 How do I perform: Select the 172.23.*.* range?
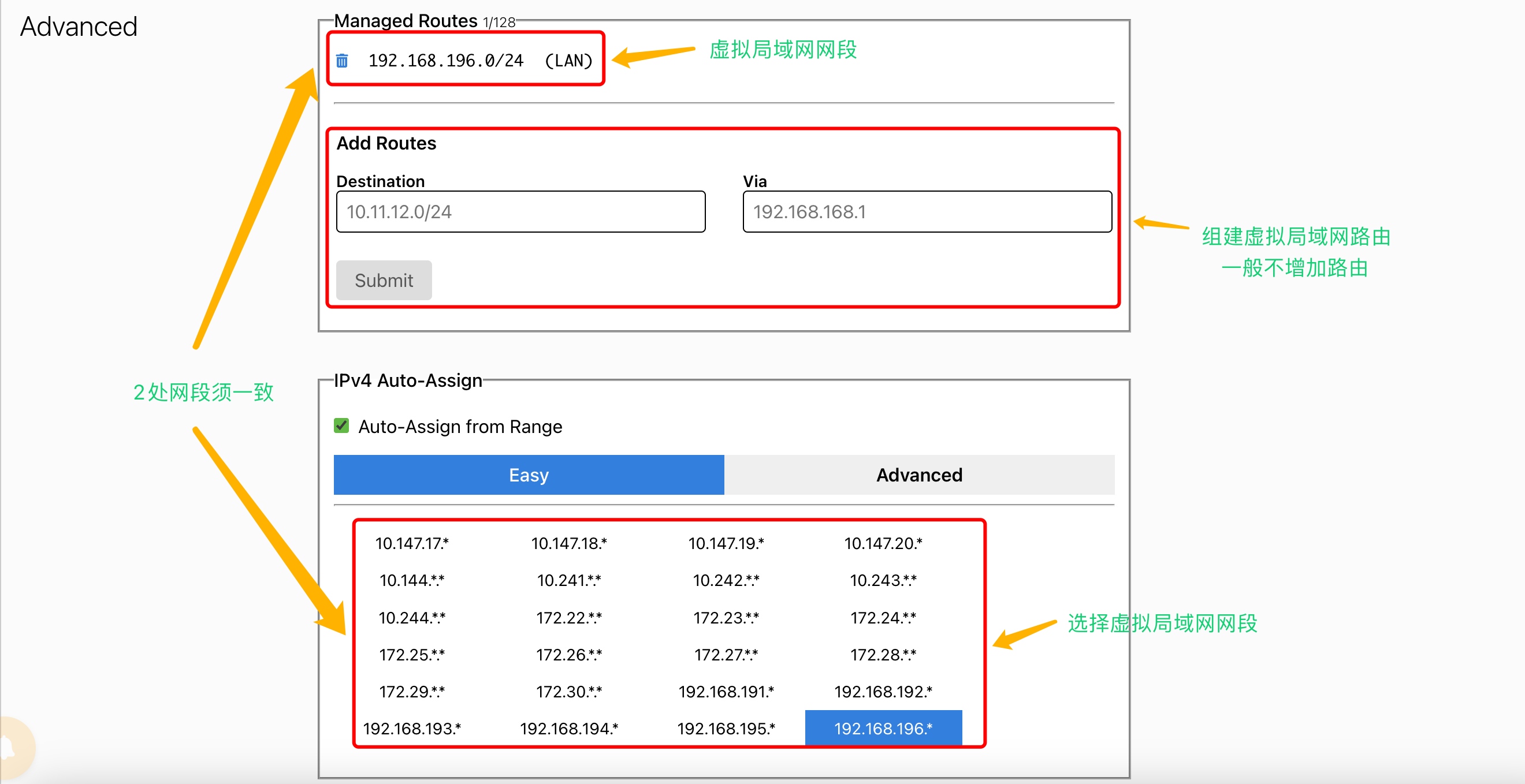726,618
